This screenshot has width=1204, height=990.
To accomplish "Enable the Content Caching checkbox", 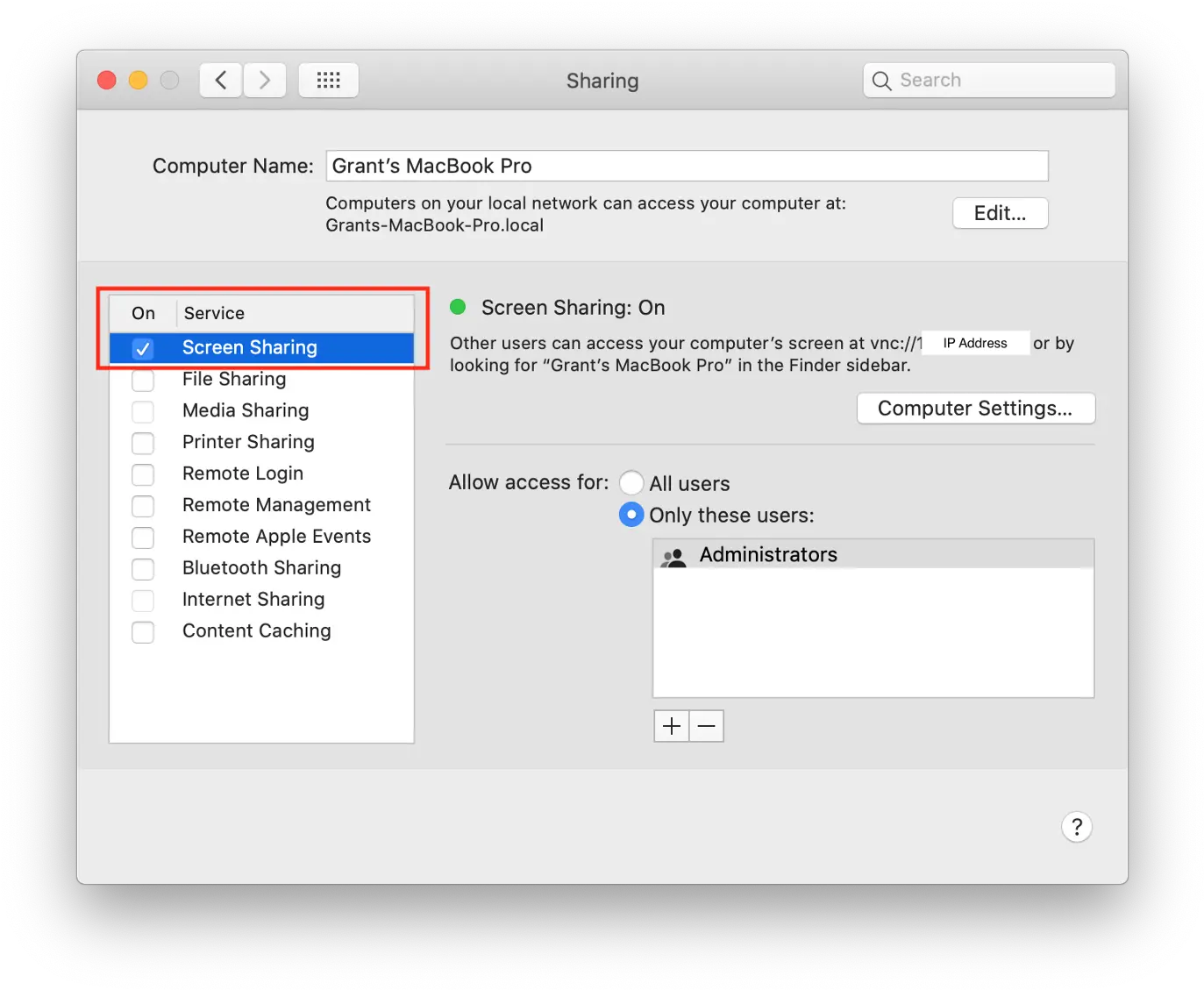I will click(143, 632).
